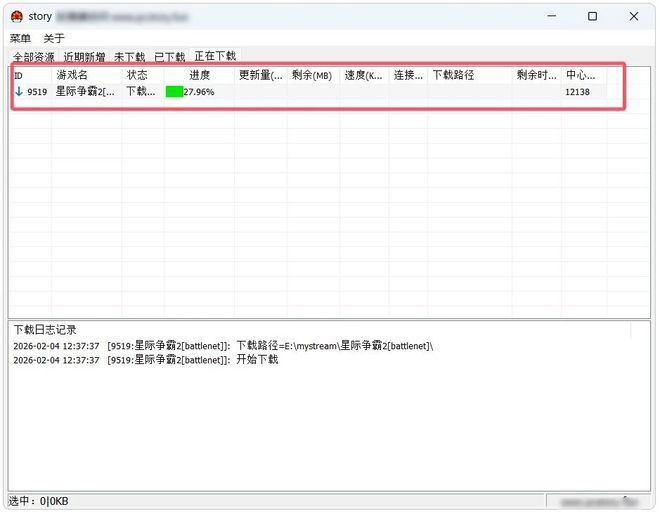Minimize the story window
The image size is (660, 514).
click(x=552, y=16)
